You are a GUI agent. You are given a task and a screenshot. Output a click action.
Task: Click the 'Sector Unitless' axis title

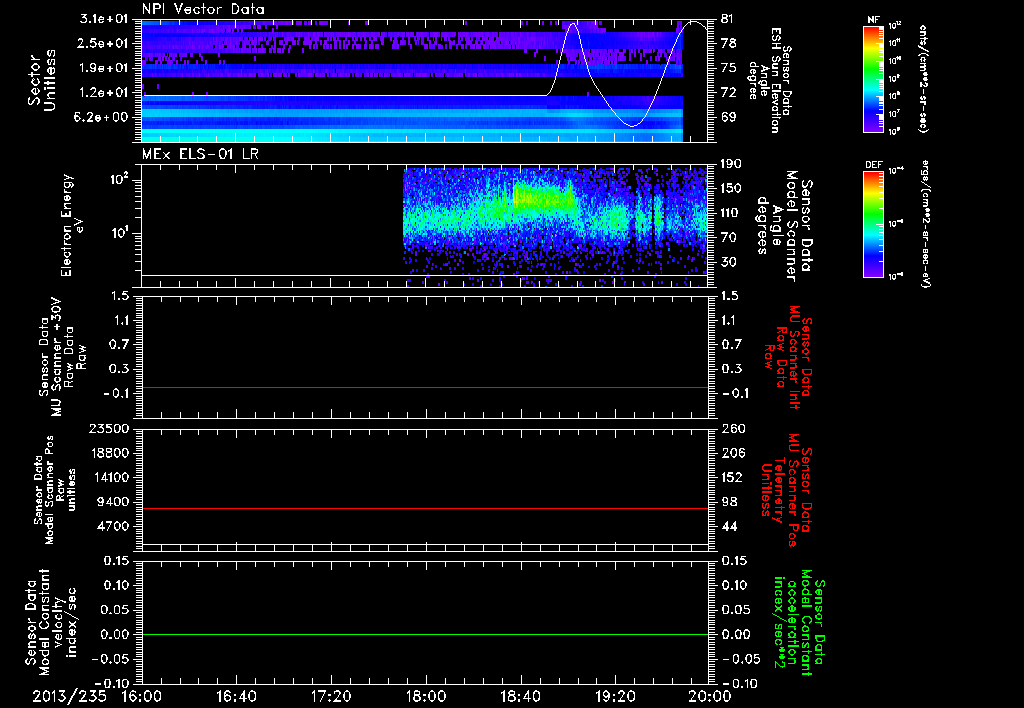(x=41, y=80)
